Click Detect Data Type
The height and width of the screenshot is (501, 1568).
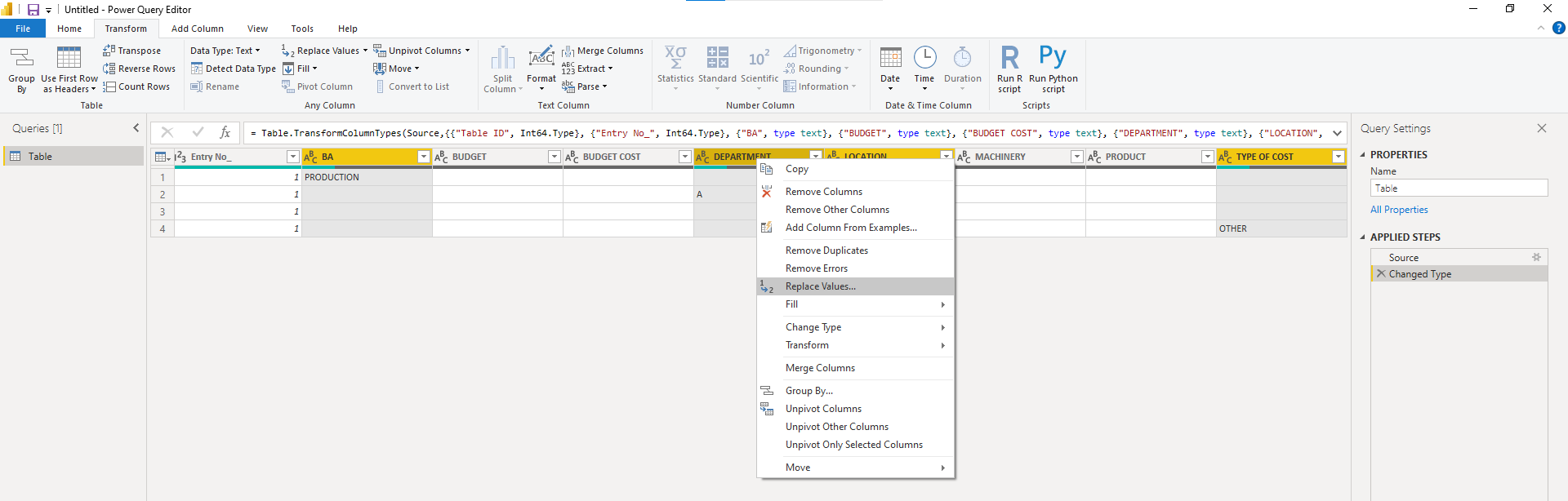233,69
